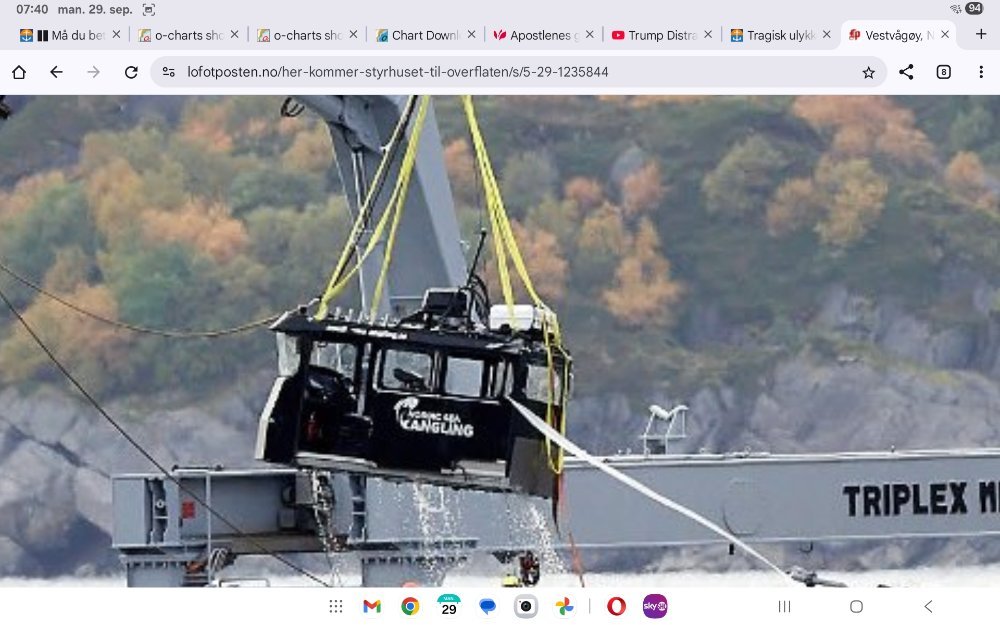Open a new tab with plus button

point(980,34)
